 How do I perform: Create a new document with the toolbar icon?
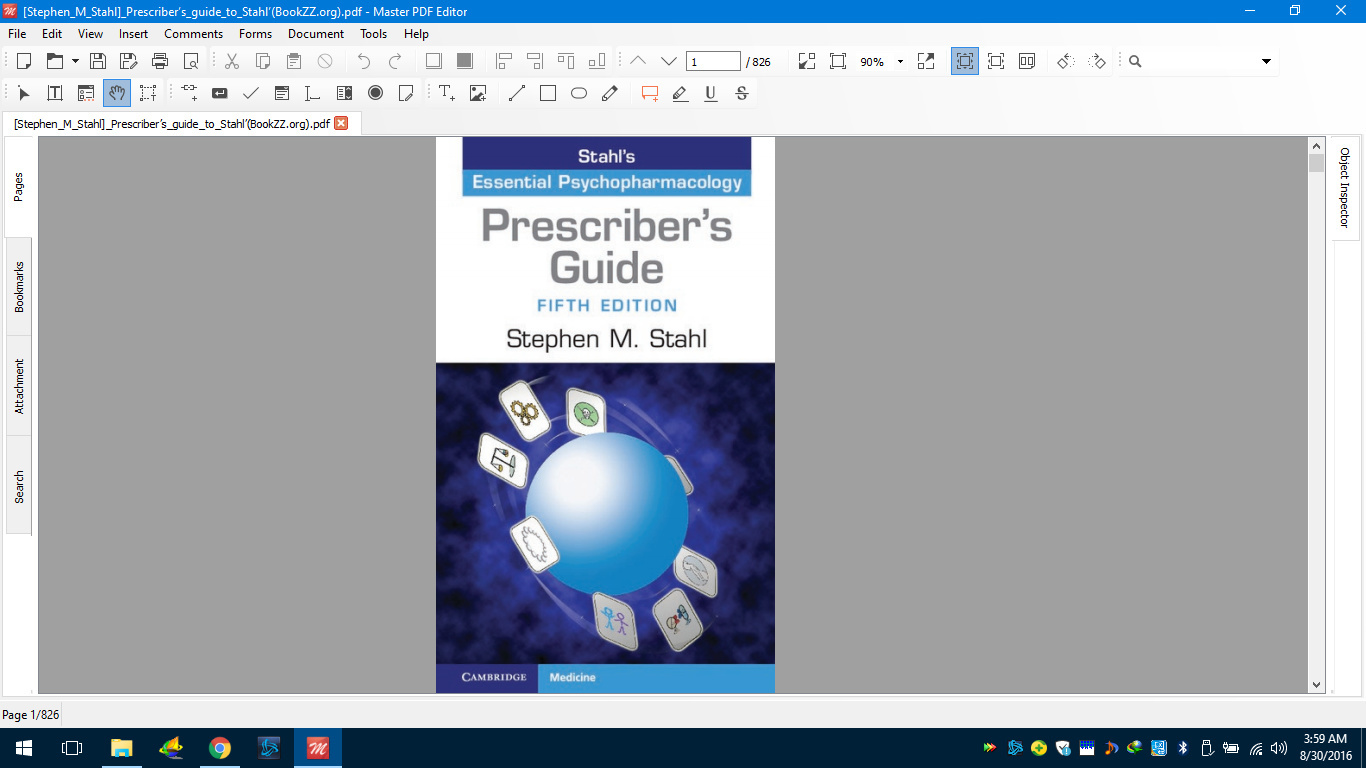pyautogui.click(x=24, y=61)
